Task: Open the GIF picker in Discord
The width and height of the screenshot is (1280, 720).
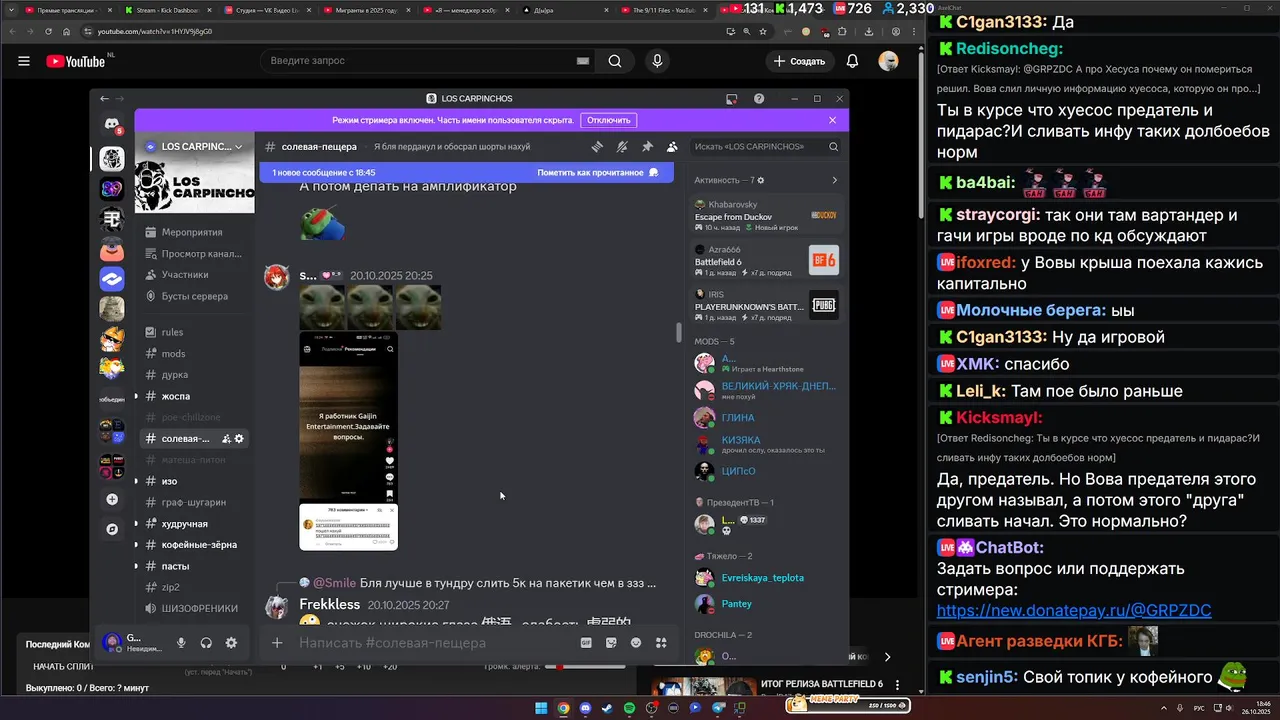Action: tap(586, 643)
